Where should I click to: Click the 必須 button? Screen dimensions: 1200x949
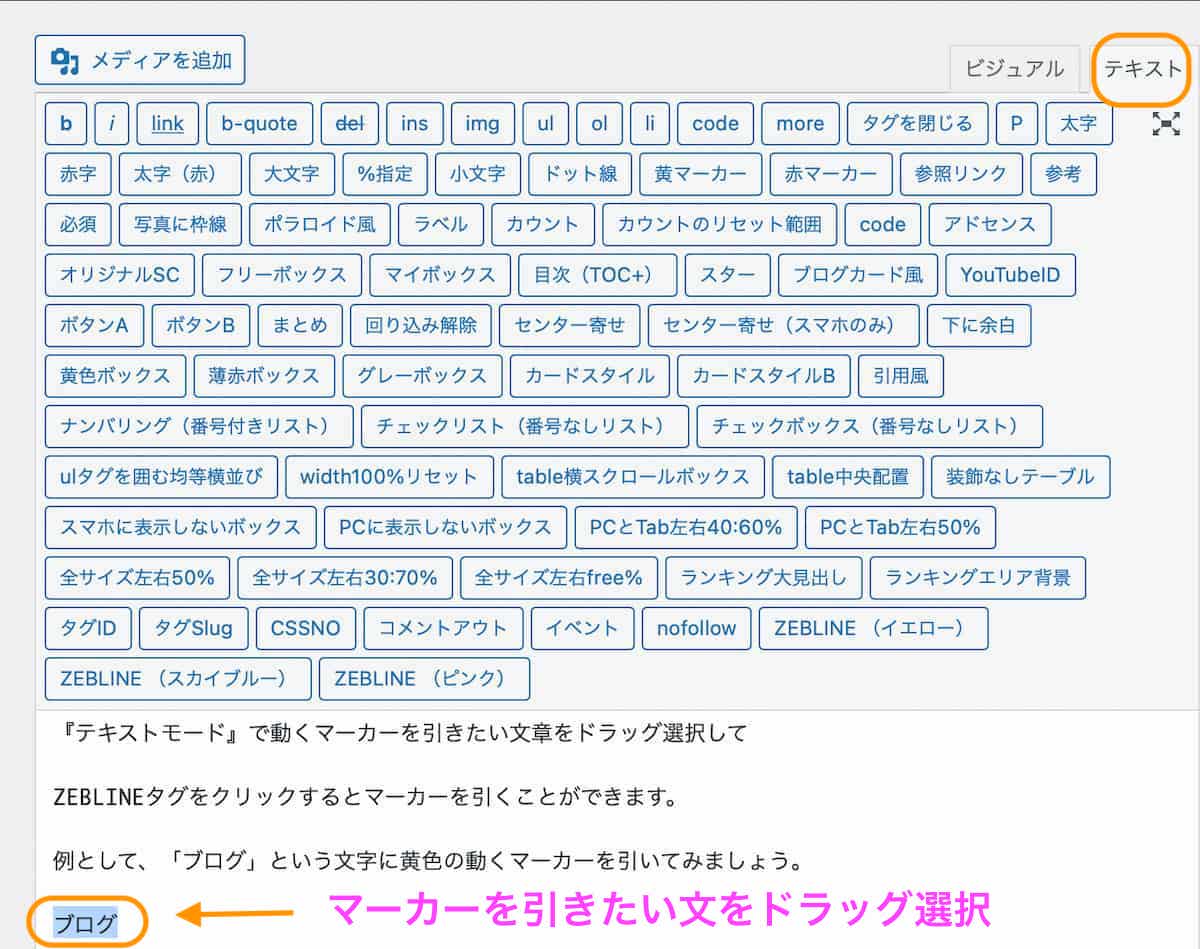click(x=78, y=224)
